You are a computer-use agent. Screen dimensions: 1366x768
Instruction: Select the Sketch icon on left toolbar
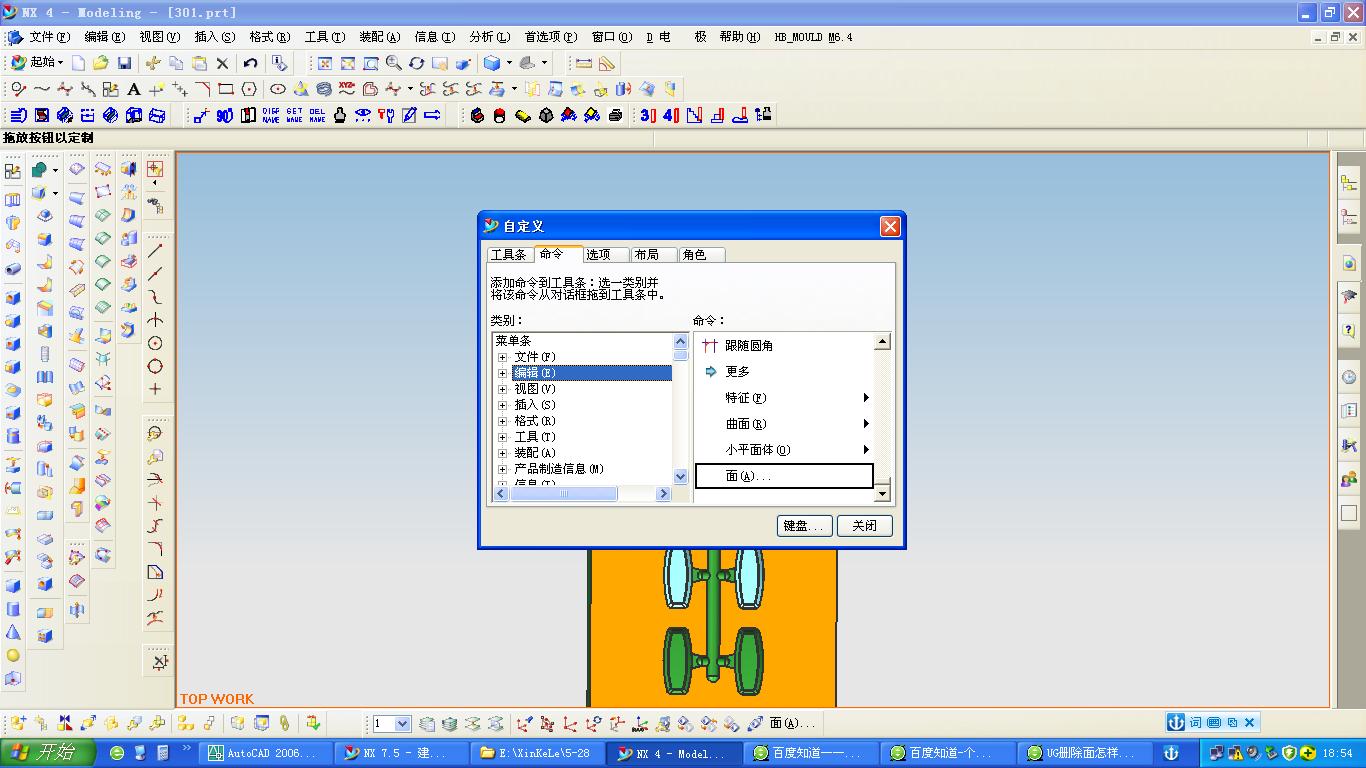click(13, 171)
